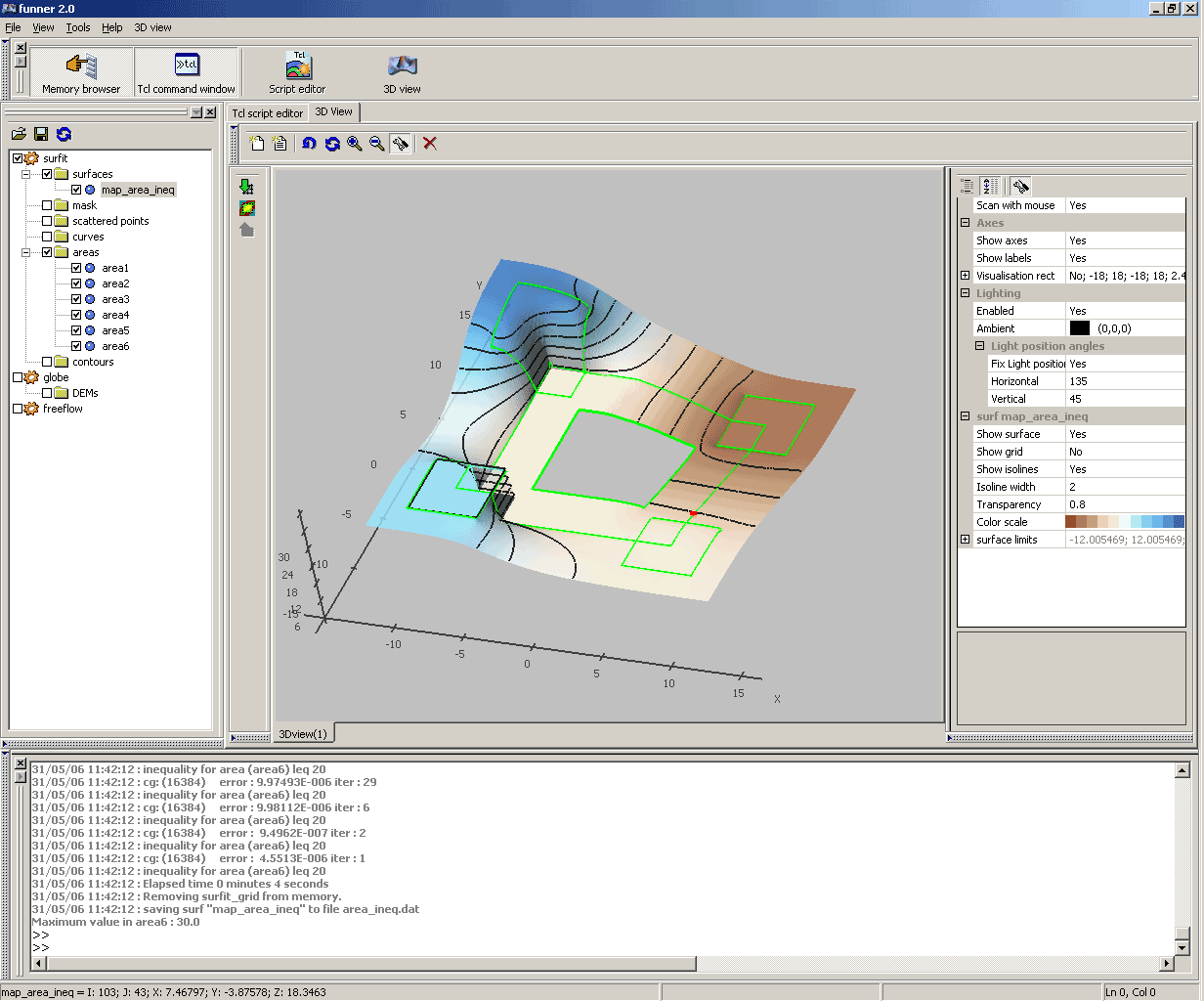1204x1001 pixels.
Task: Click the alphabetical sort icon in properties
Action: (x=990, y=186)
